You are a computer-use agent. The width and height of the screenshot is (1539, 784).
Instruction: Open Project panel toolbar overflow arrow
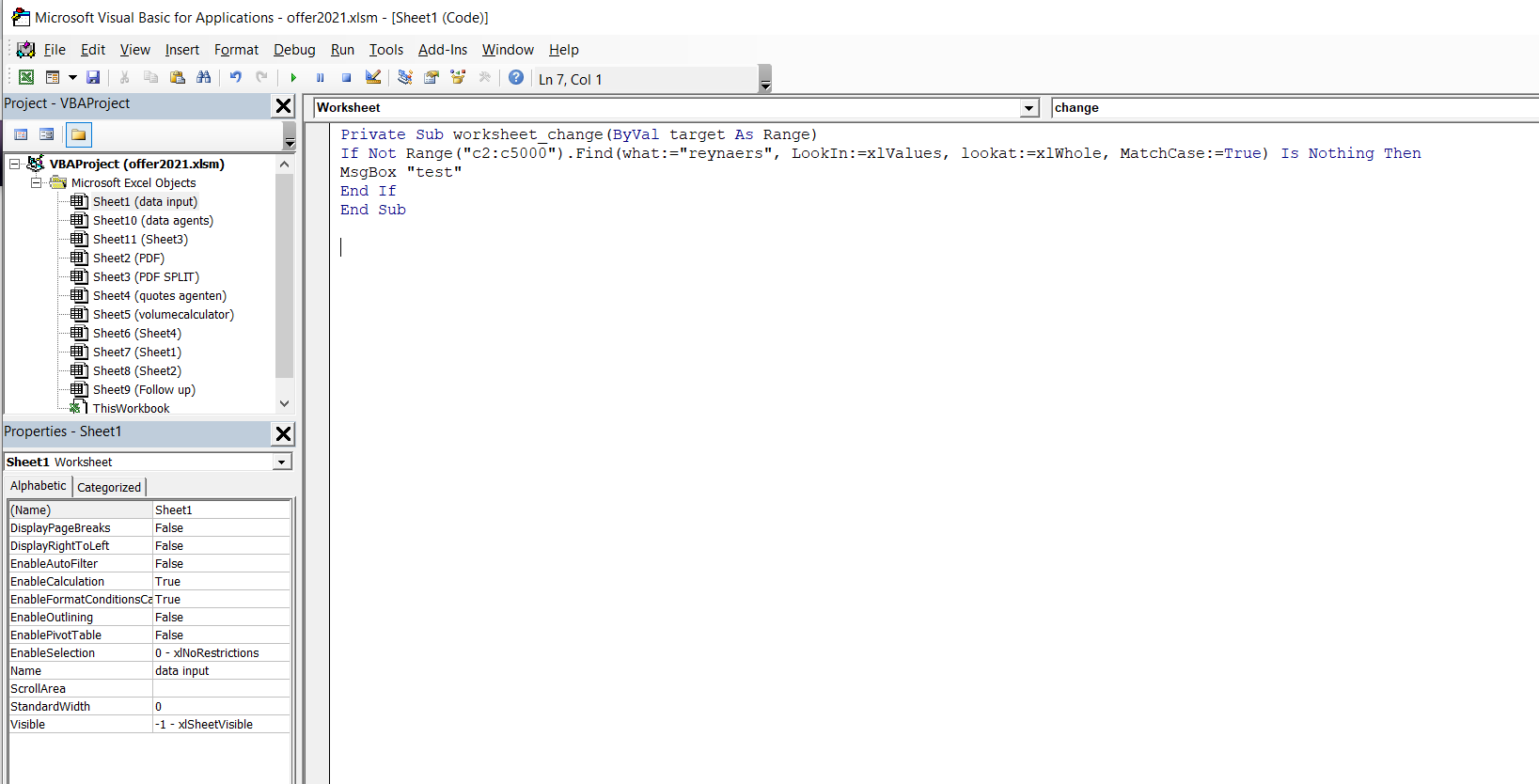290,135
